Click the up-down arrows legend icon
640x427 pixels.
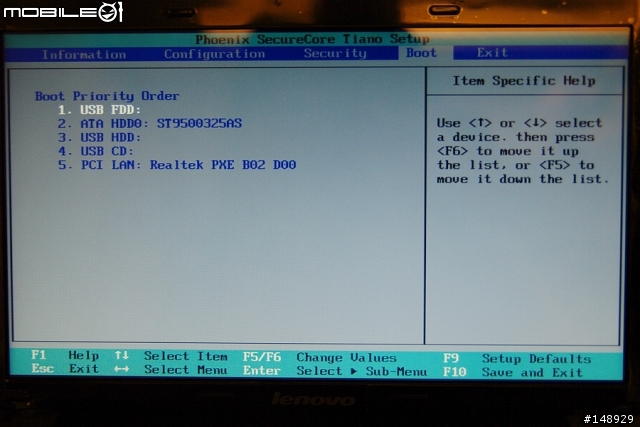pos(122,355)
